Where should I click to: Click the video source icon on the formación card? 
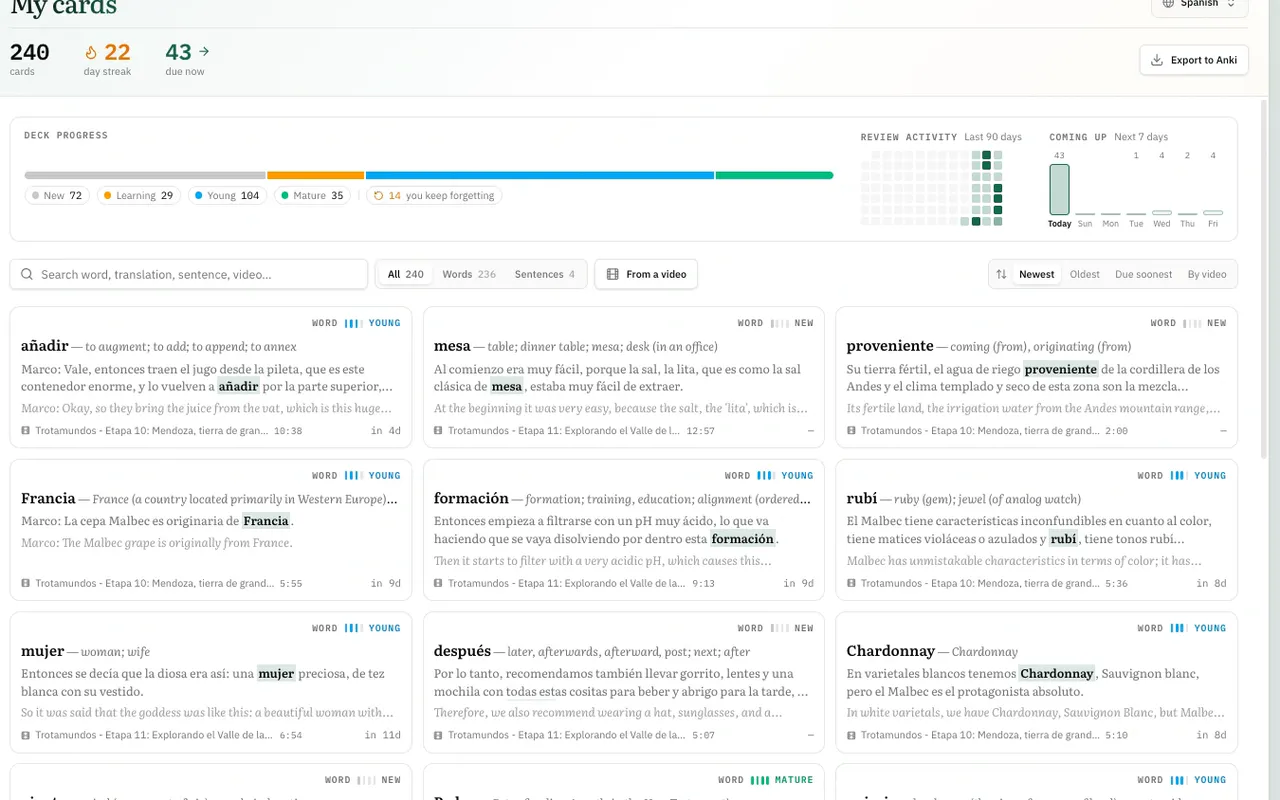pos(438,583)
